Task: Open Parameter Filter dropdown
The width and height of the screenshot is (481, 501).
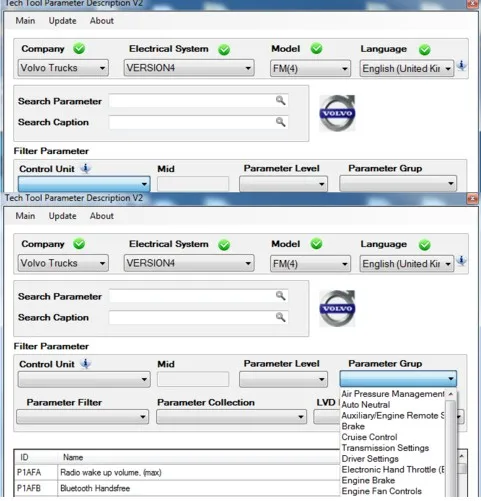Action: 82,417
